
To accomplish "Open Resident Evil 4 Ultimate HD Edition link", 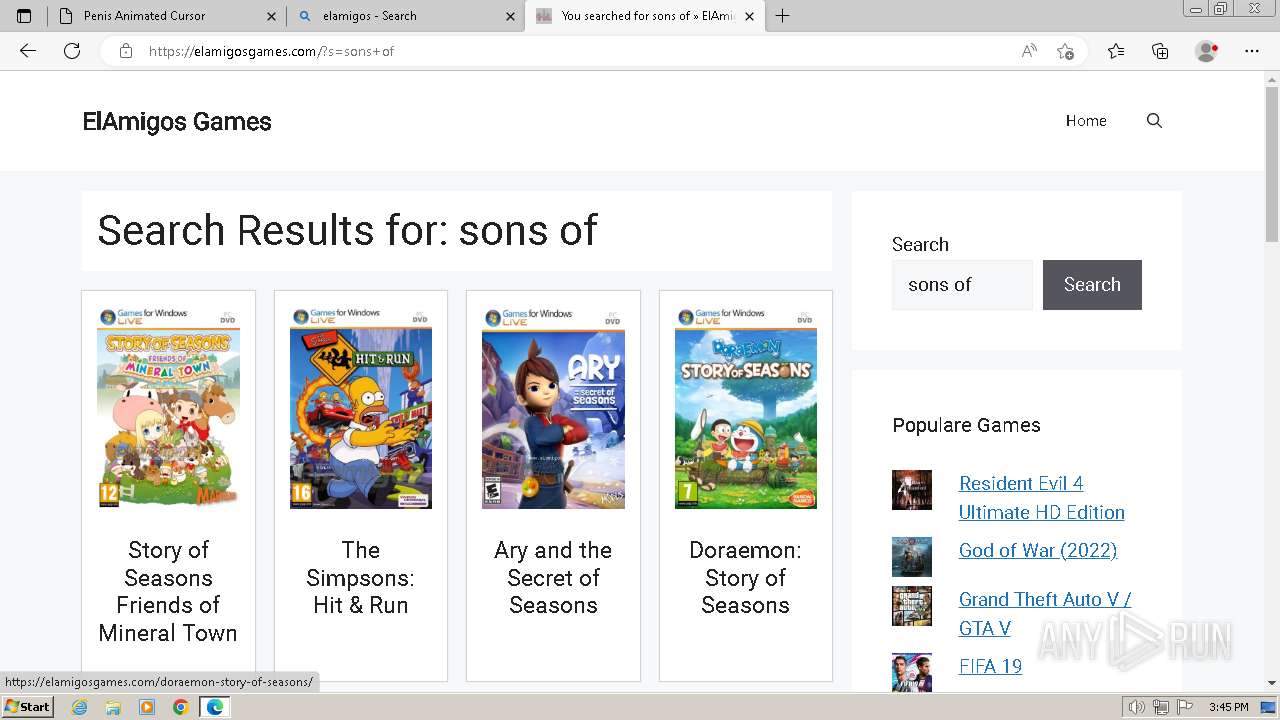I will [1042, 498].
